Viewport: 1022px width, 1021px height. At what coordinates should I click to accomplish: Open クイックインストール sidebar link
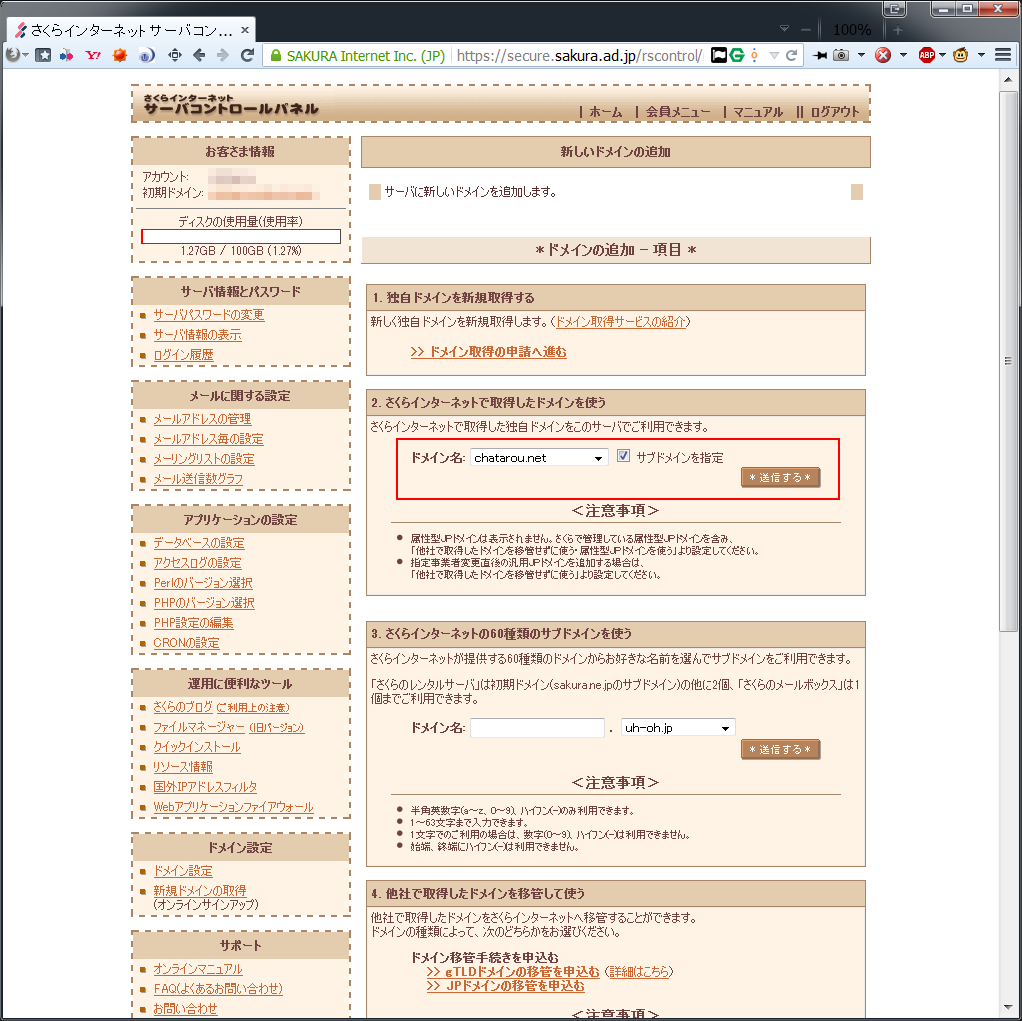(197, 747)
